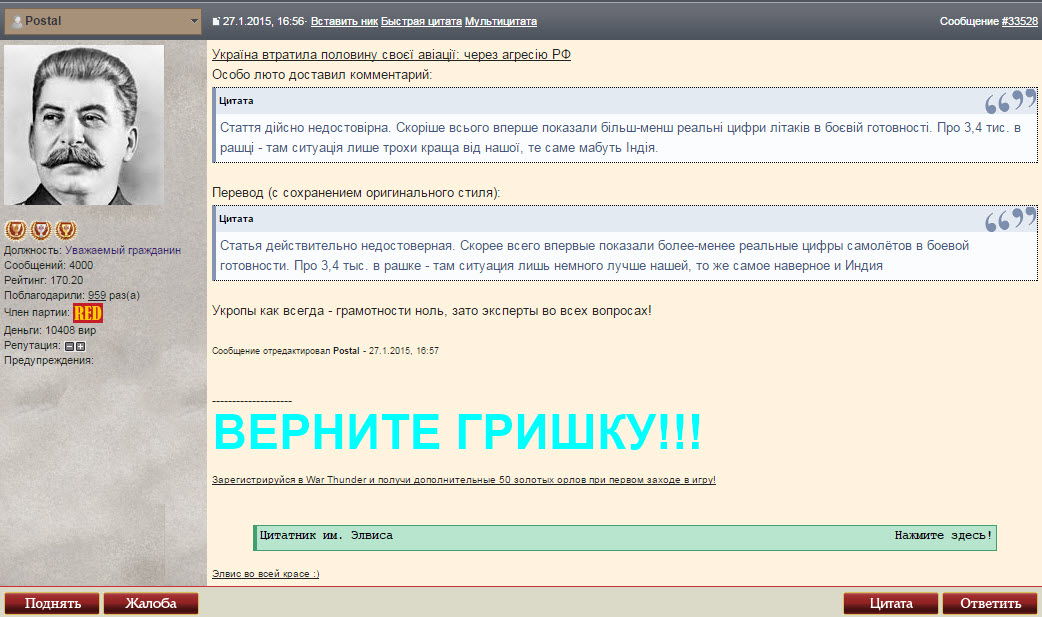Click the second trophy award badge
Screen dimensions: 1042x617
40,230
